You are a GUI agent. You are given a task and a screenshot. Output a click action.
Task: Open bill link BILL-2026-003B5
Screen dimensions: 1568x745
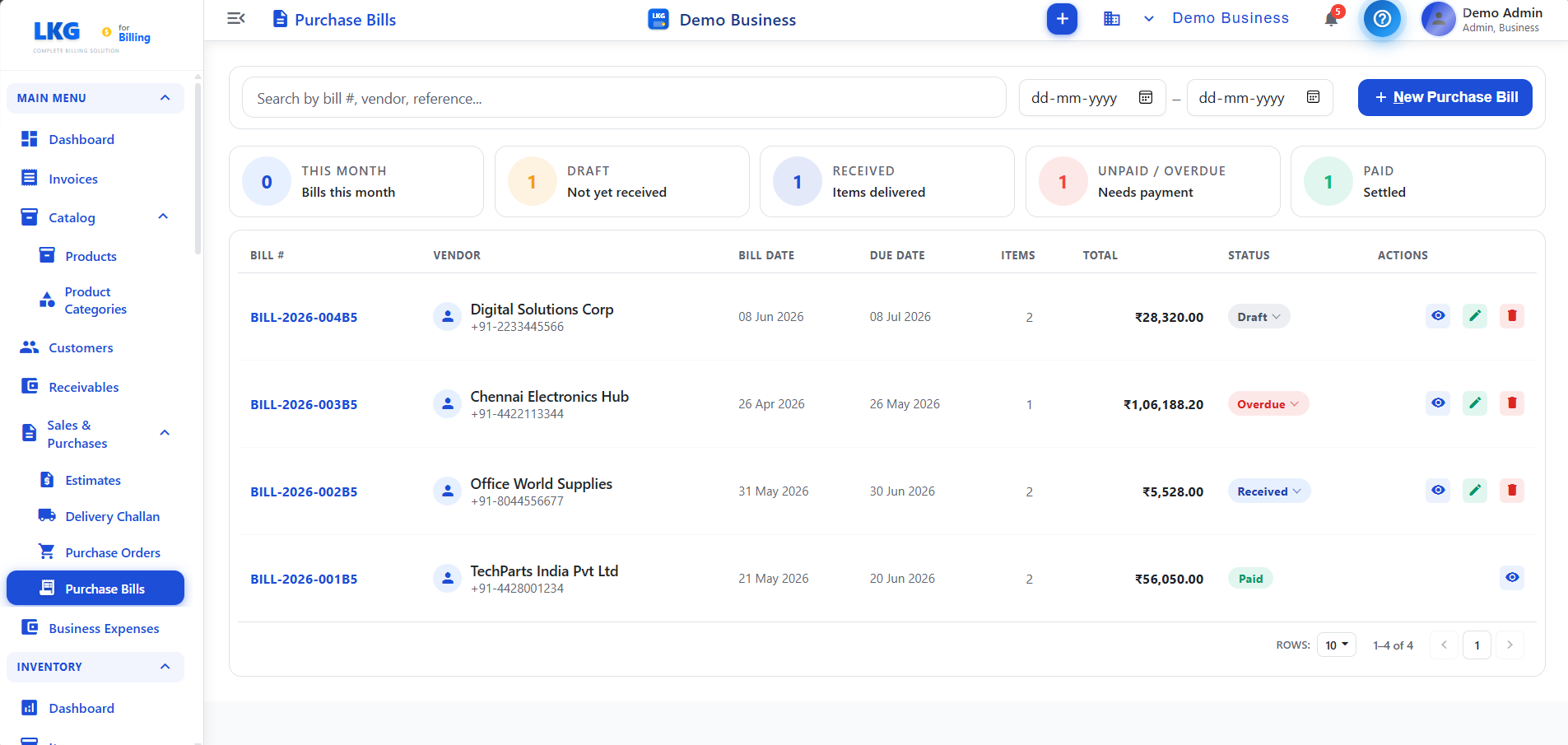click(304, 404)
